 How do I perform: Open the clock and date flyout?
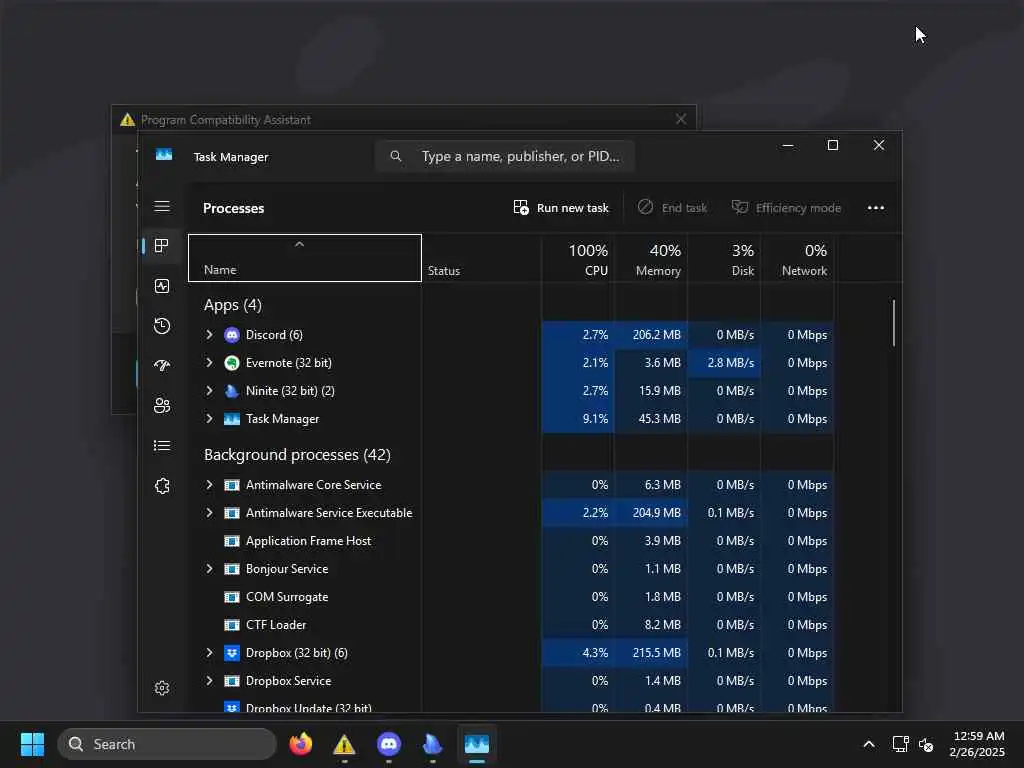[977, 744]
